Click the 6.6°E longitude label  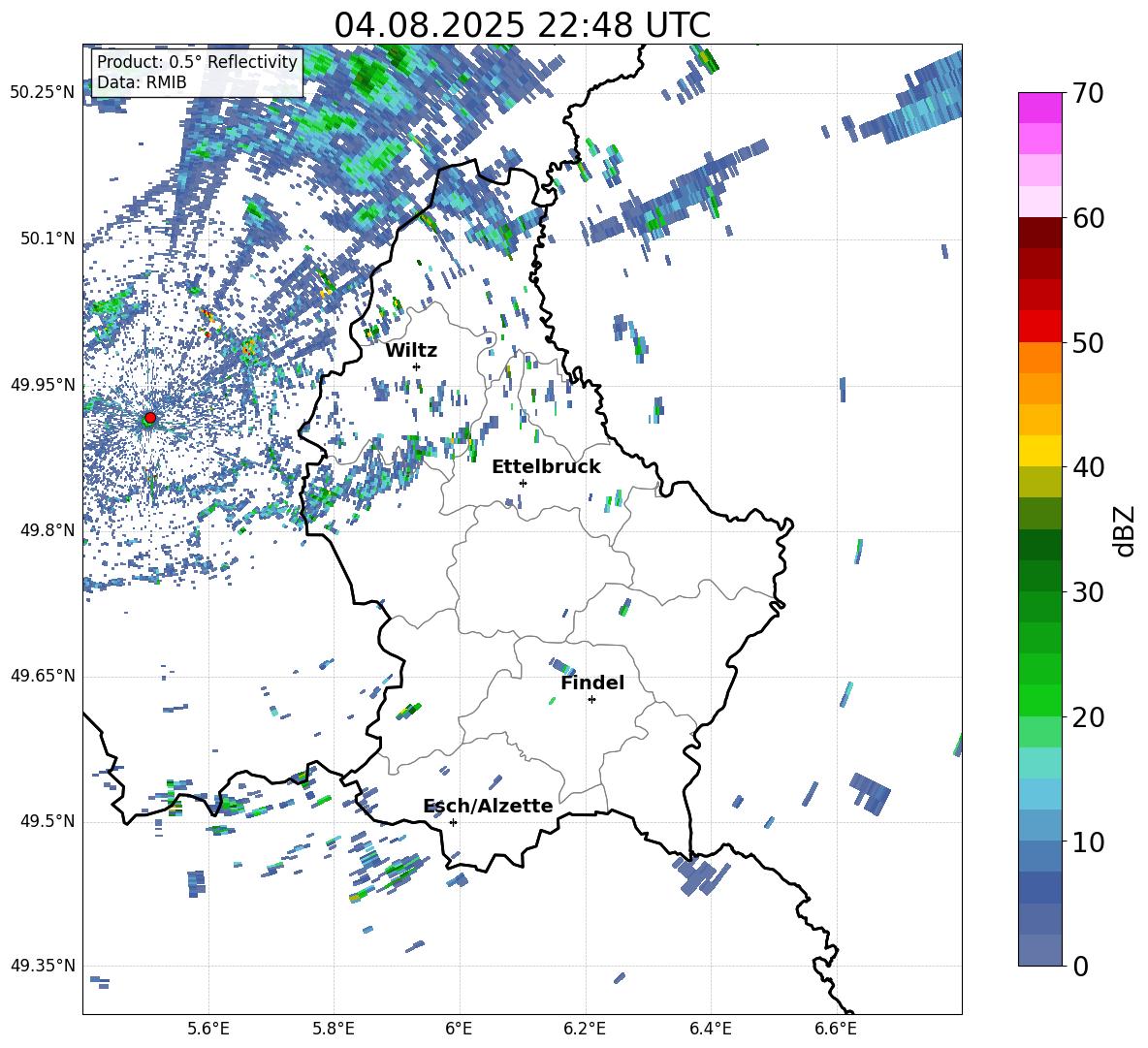click(x=836, y=1029)
